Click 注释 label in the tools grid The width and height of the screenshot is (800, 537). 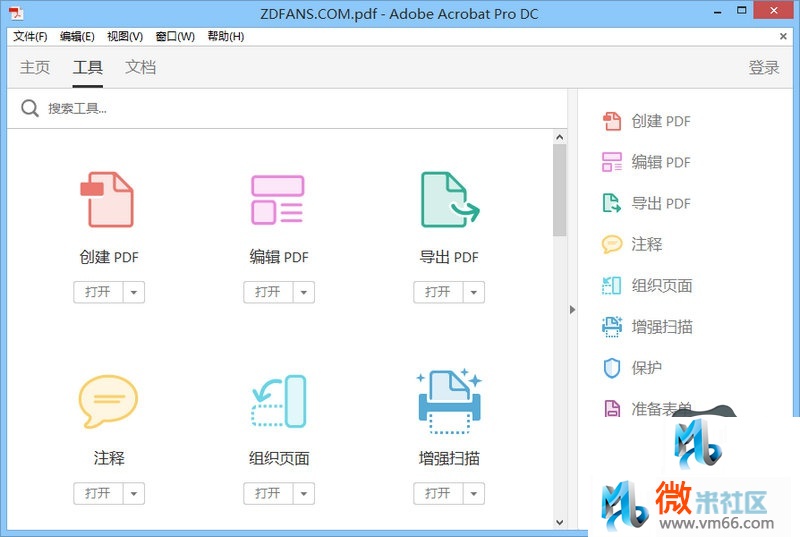tap(109, 458)
